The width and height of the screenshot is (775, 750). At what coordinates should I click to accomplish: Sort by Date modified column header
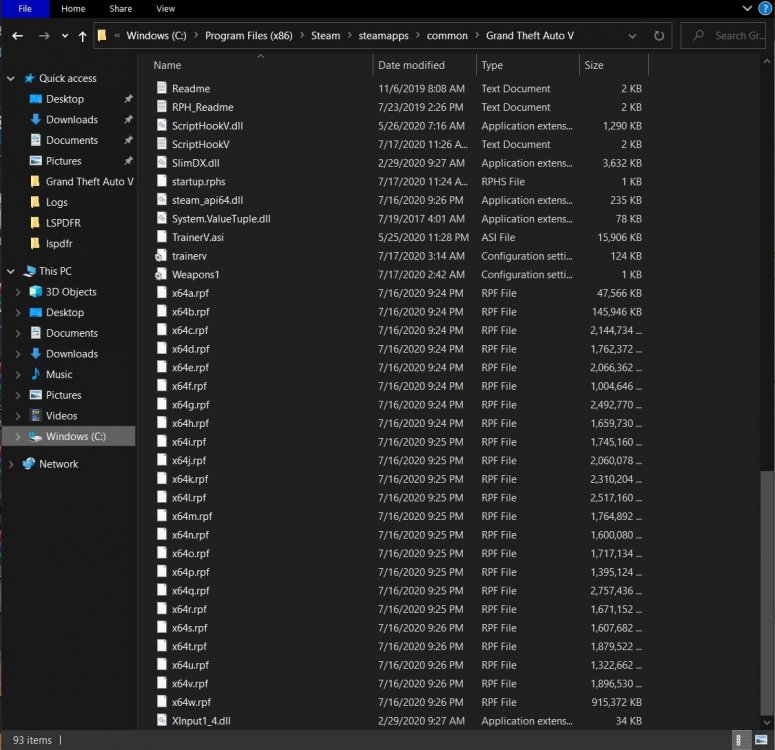click(x=411, y=65)
